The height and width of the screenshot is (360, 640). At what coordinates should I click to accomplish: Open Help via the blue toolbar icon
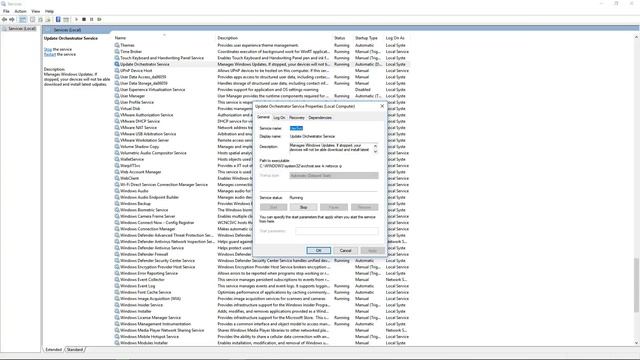(x=58, y=19)
